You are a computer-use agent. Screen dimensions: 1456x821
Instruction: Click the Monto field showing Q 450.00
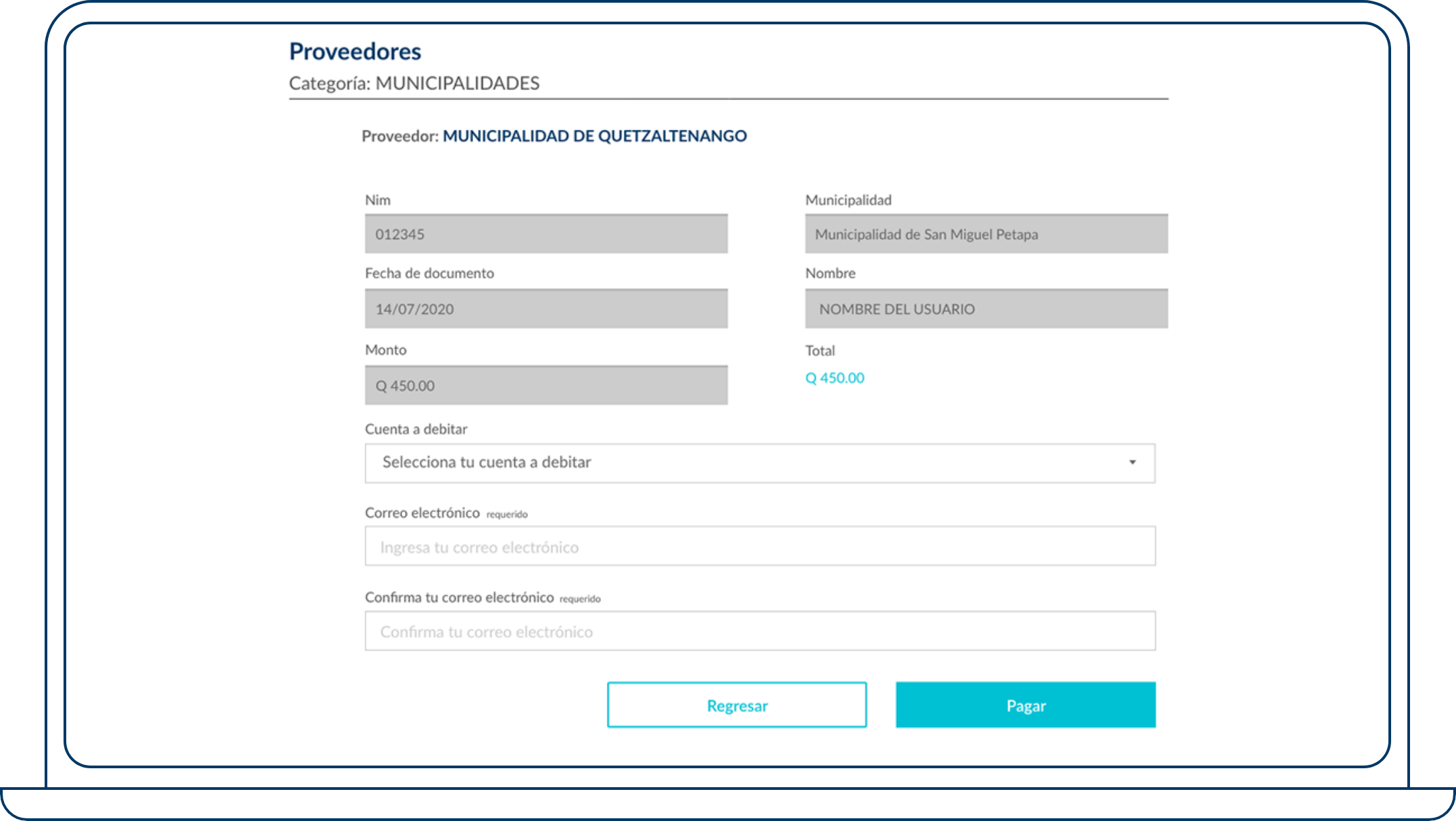[x=546, y=385]
